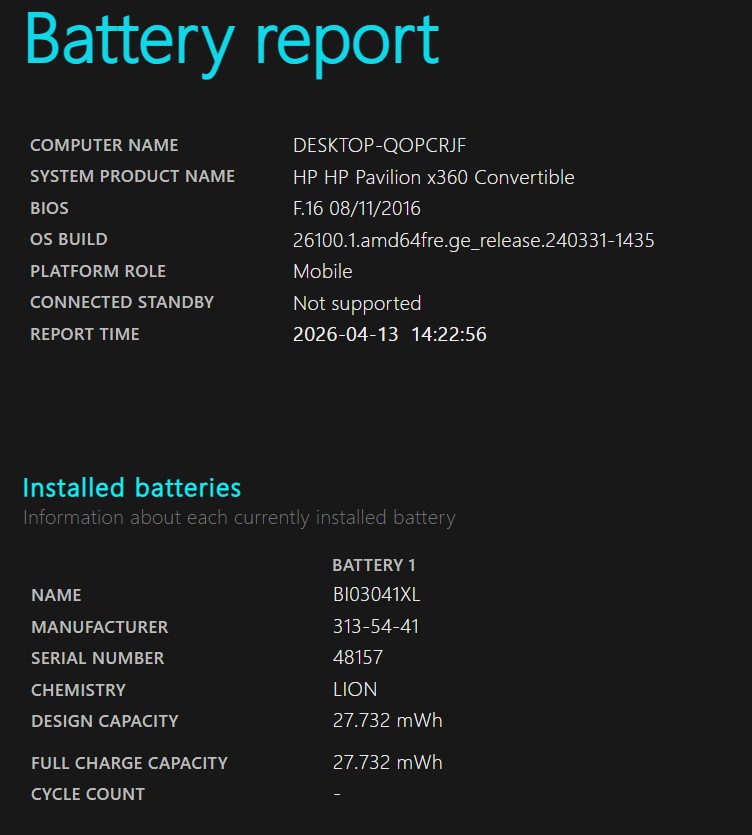Select the serial number 48157
Screen dimensions: 752x835
357,658
